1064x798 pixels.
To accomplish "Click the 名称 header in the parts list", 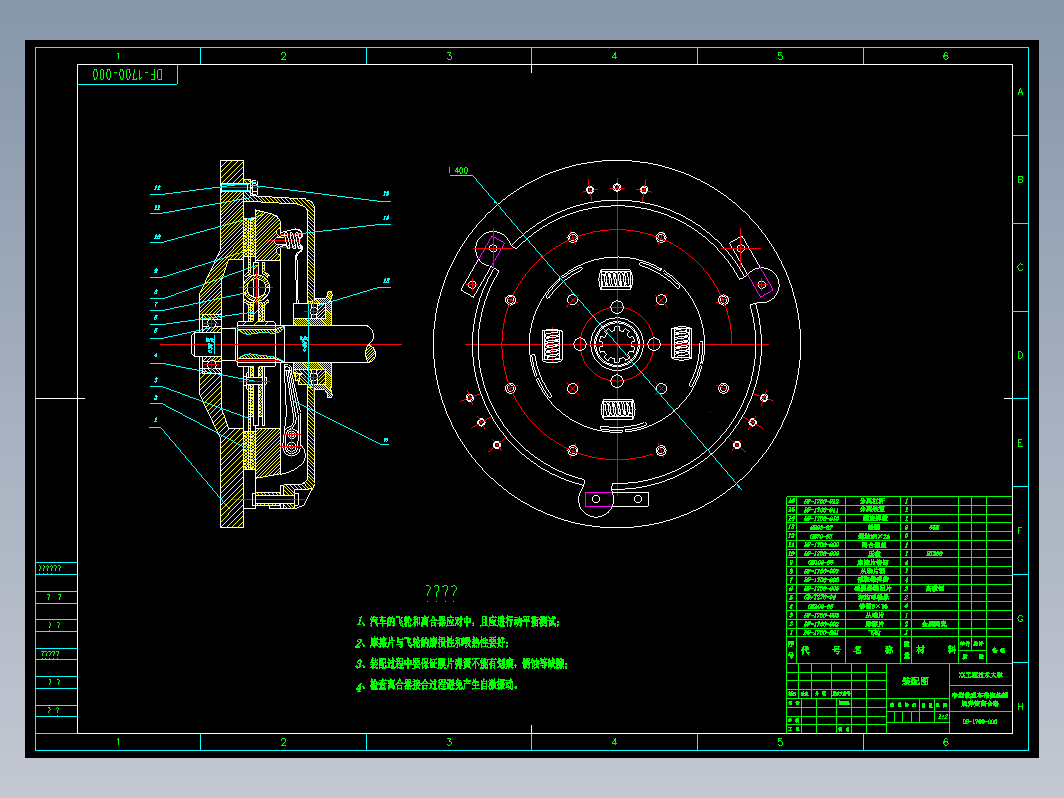I will click(x=873, y=650).
